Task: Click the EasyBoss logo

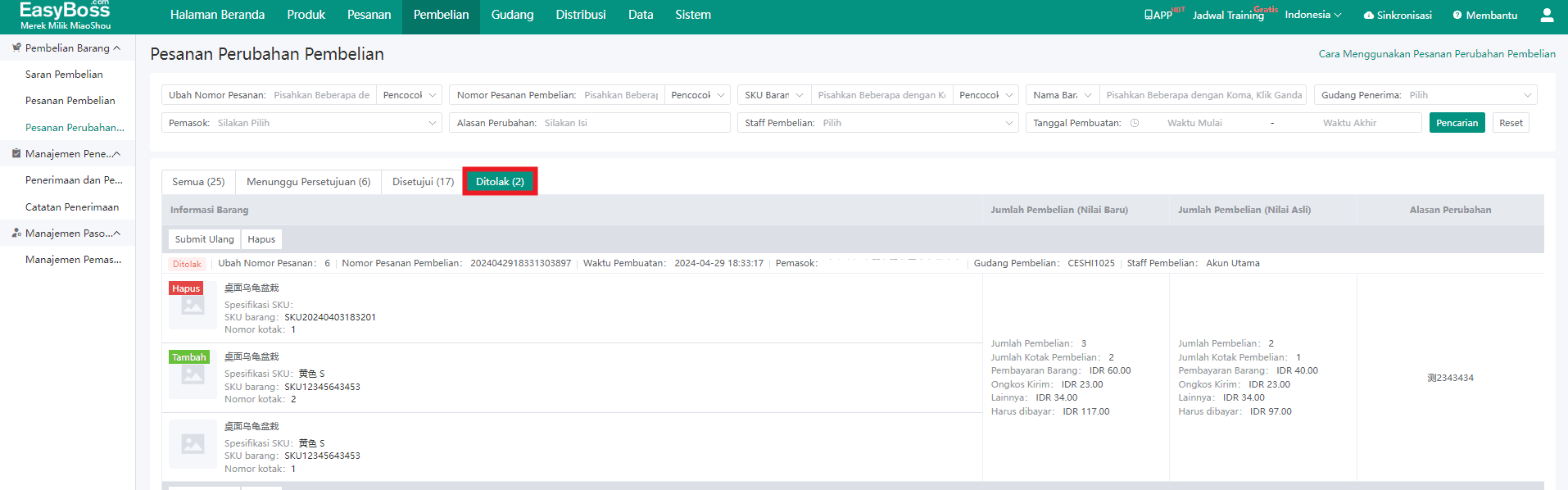Action: pos(65,16)
